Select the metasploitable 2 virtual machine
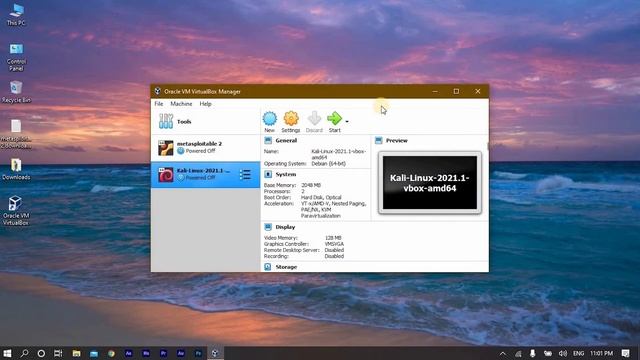This screenshot has height=360, width=640. 205,147
